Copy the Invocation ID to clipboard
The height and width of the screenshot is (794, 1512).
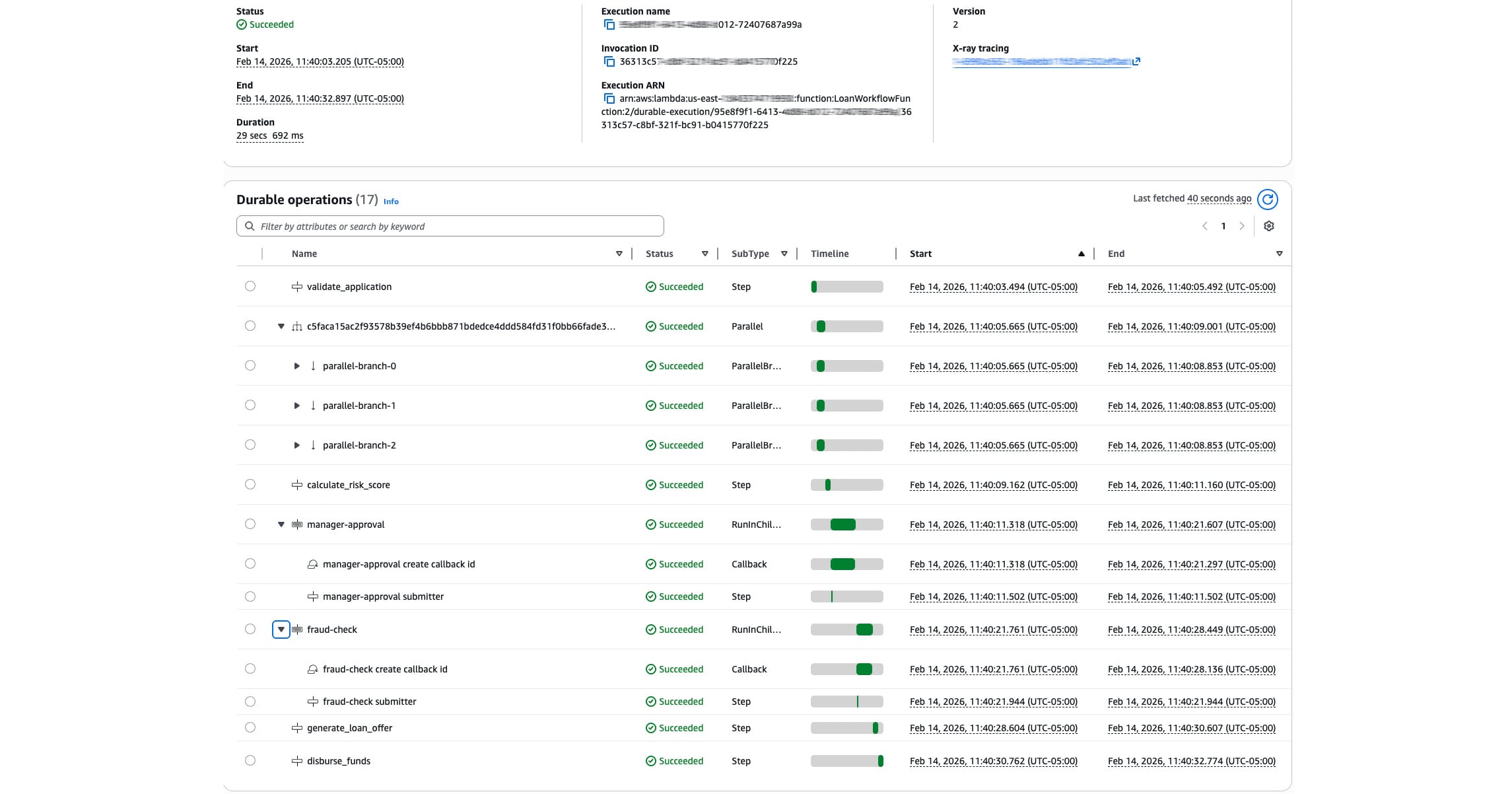click(x=608, y=61)
